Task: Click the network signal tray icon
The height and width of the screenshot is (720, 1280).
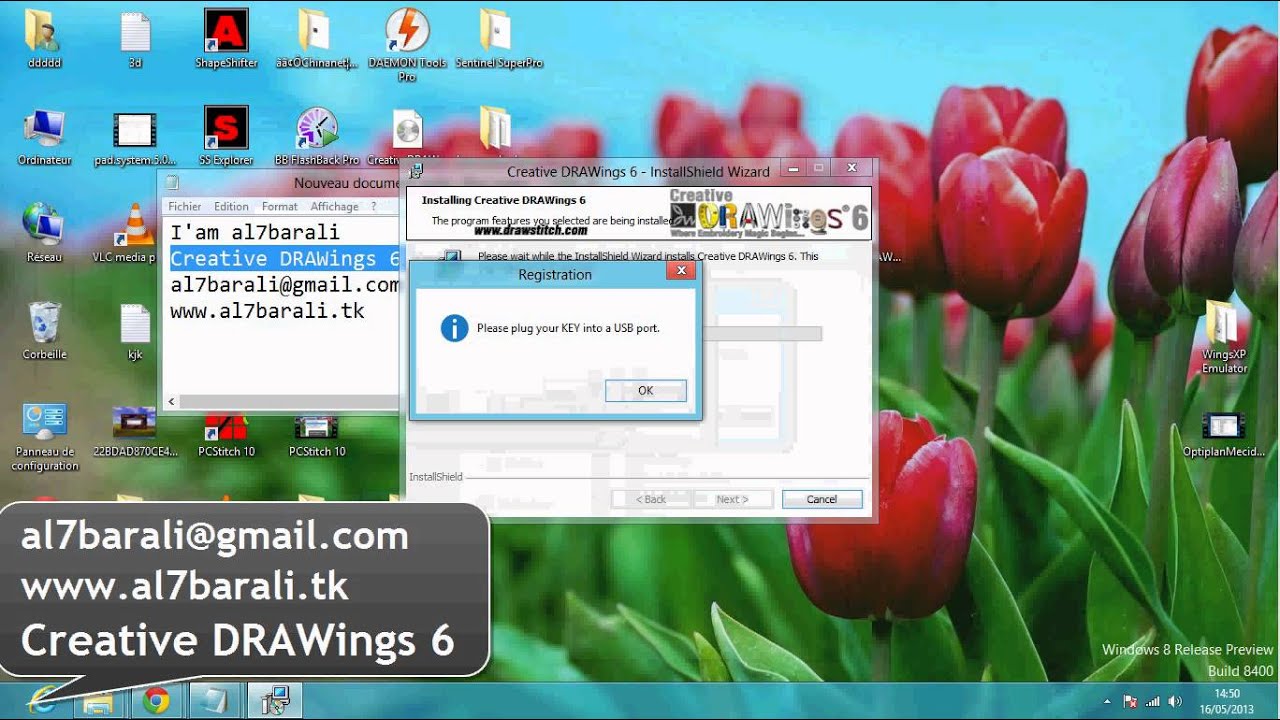Action: (1152, 702)
